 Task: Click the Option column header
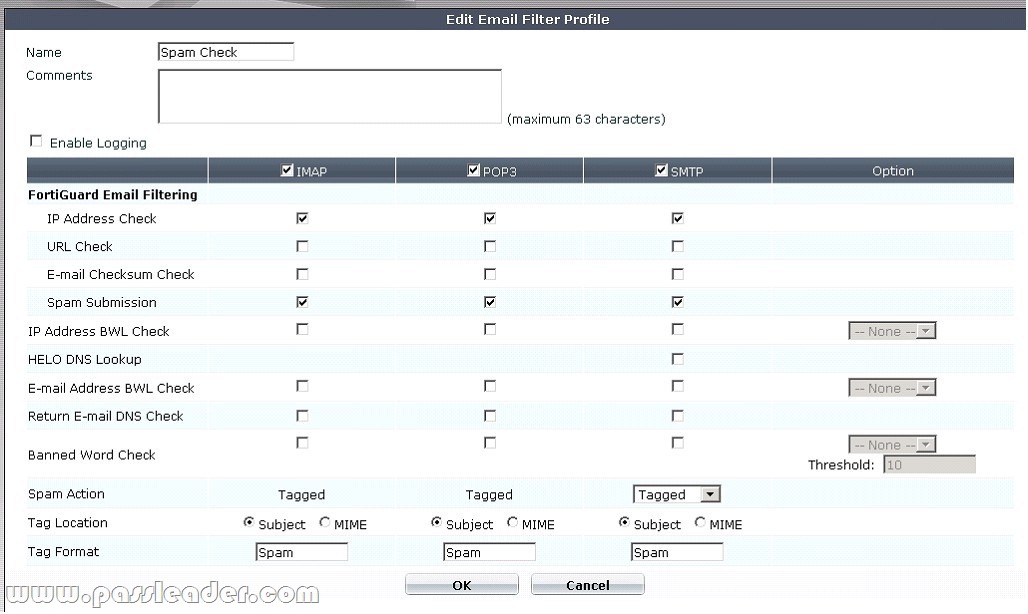point(892,170)
